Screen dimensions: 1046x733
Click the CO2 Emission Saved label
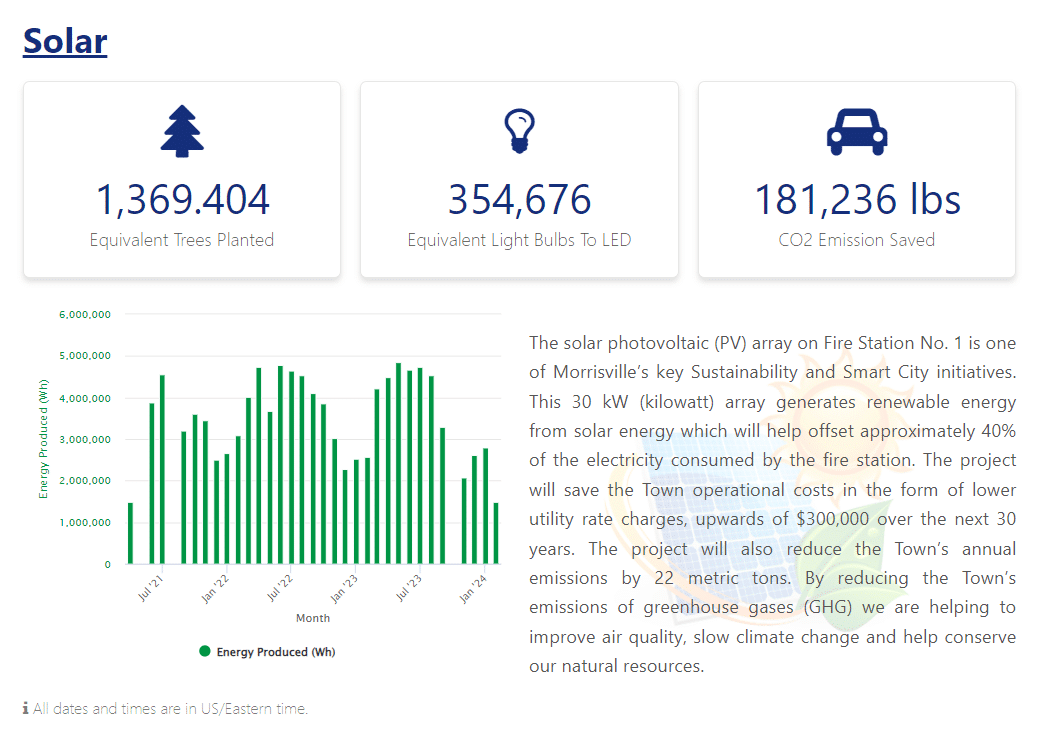[857, 240]
